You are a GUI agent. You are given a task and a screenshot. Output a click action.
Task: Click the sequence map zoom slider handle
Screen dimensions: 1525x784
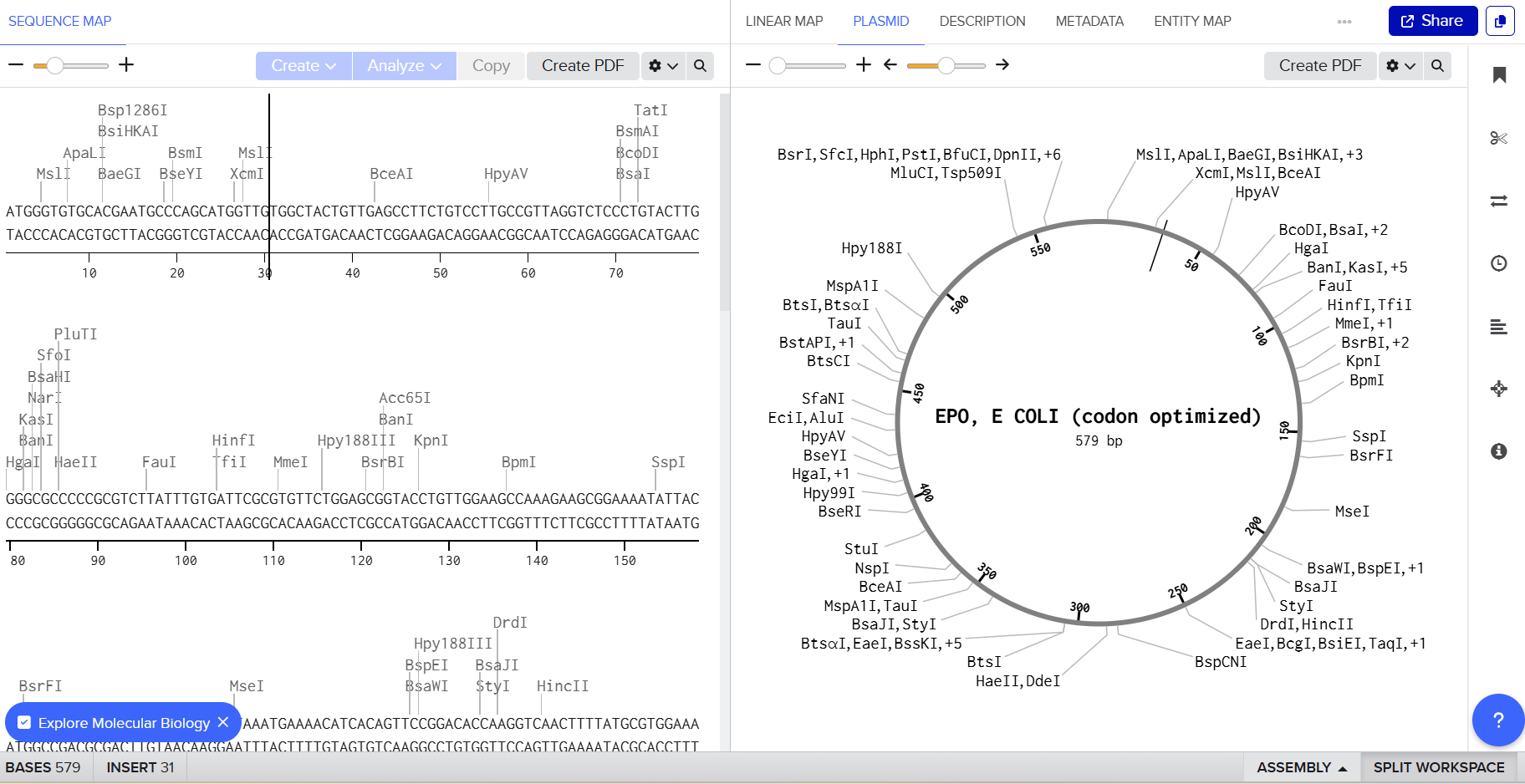[x=55, y=65]
